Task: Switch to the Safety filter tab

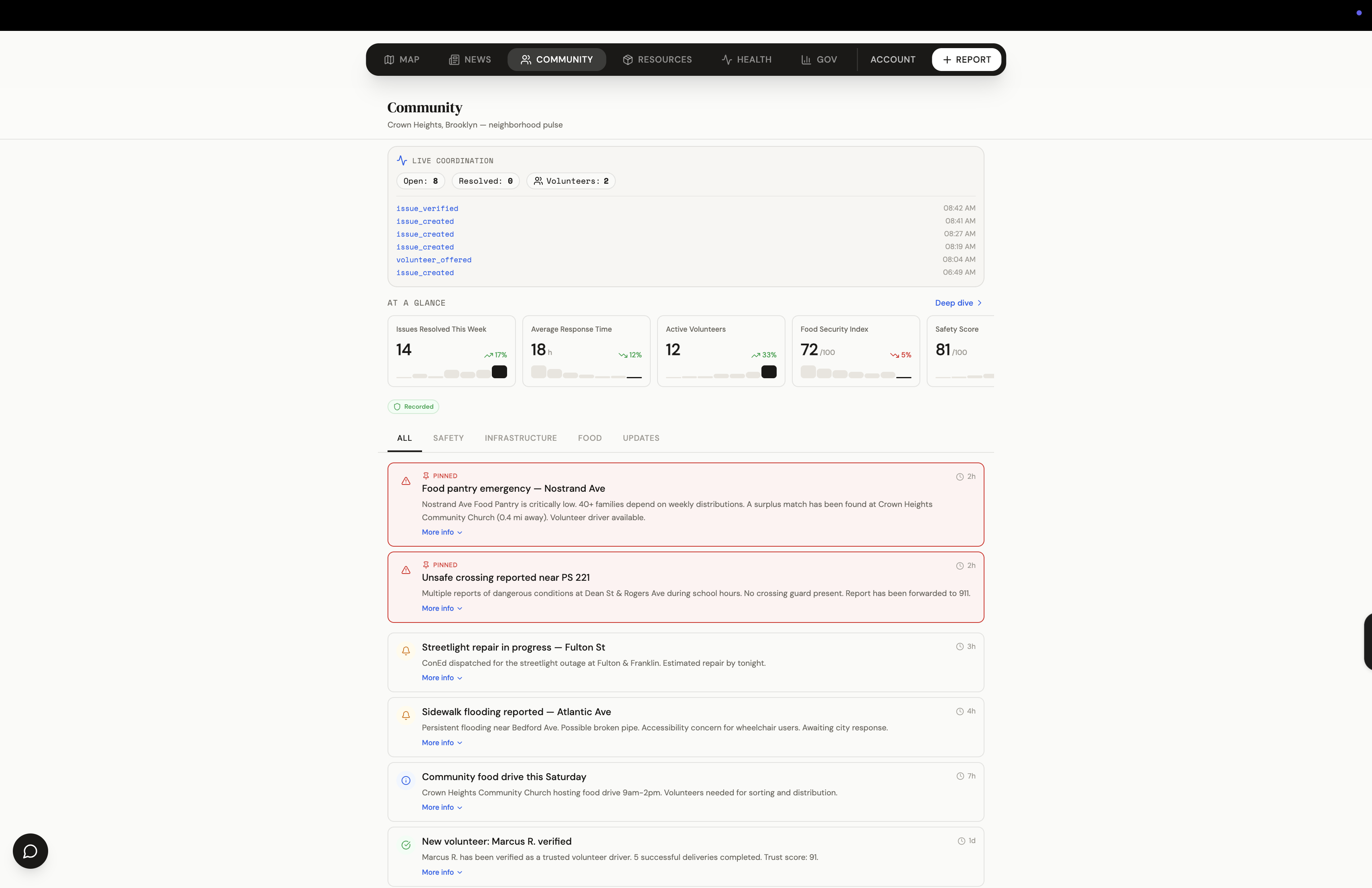Action: point(448,438)
